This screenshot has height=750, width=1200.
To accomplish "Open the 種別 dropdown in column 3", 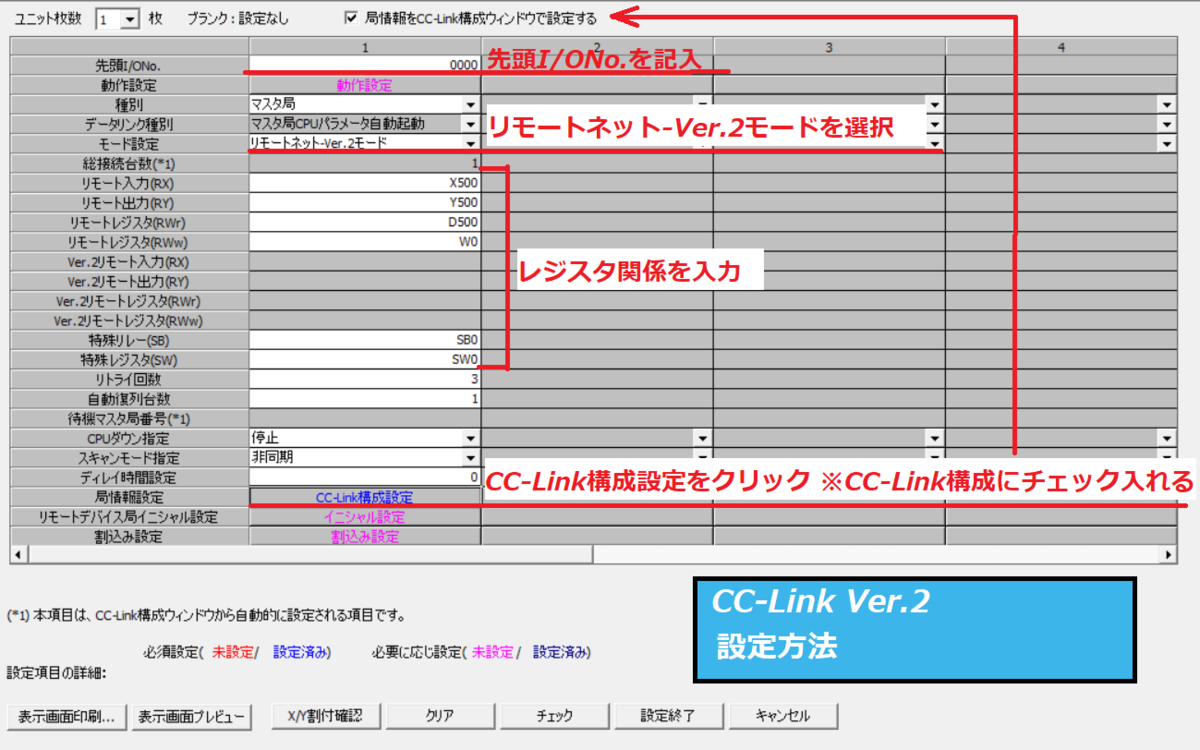I will pyautogui.click(x=935, y=104).
